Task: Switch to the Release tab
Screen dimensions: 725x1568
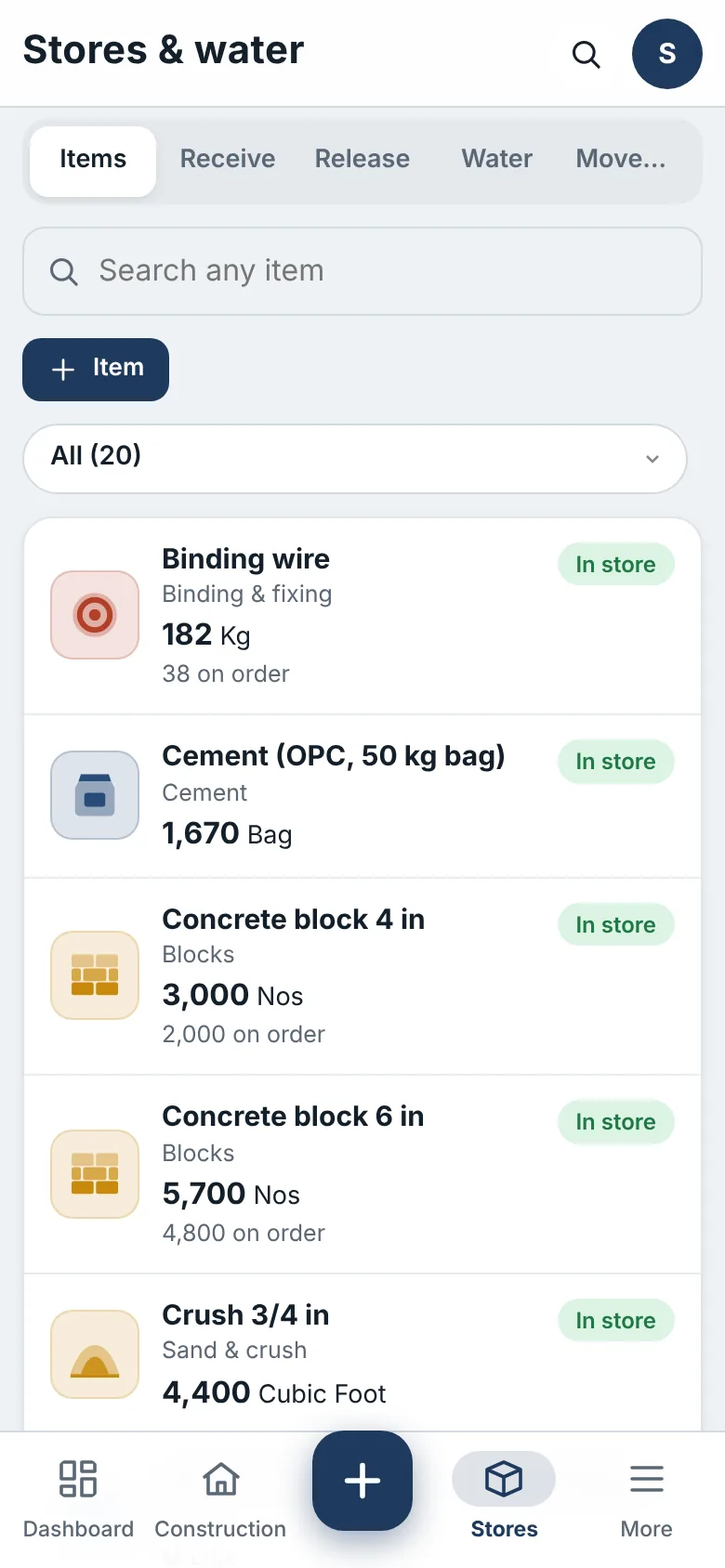Action: coord(362,159)
